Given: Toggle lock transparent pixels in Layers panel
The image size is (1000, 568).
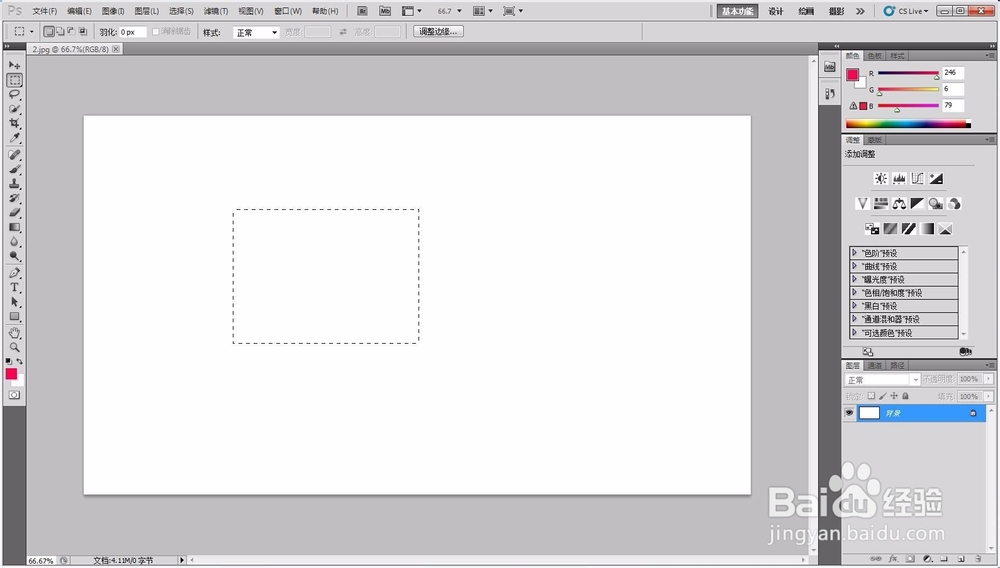Looking at the screenshot, I should tap(871, 396).
